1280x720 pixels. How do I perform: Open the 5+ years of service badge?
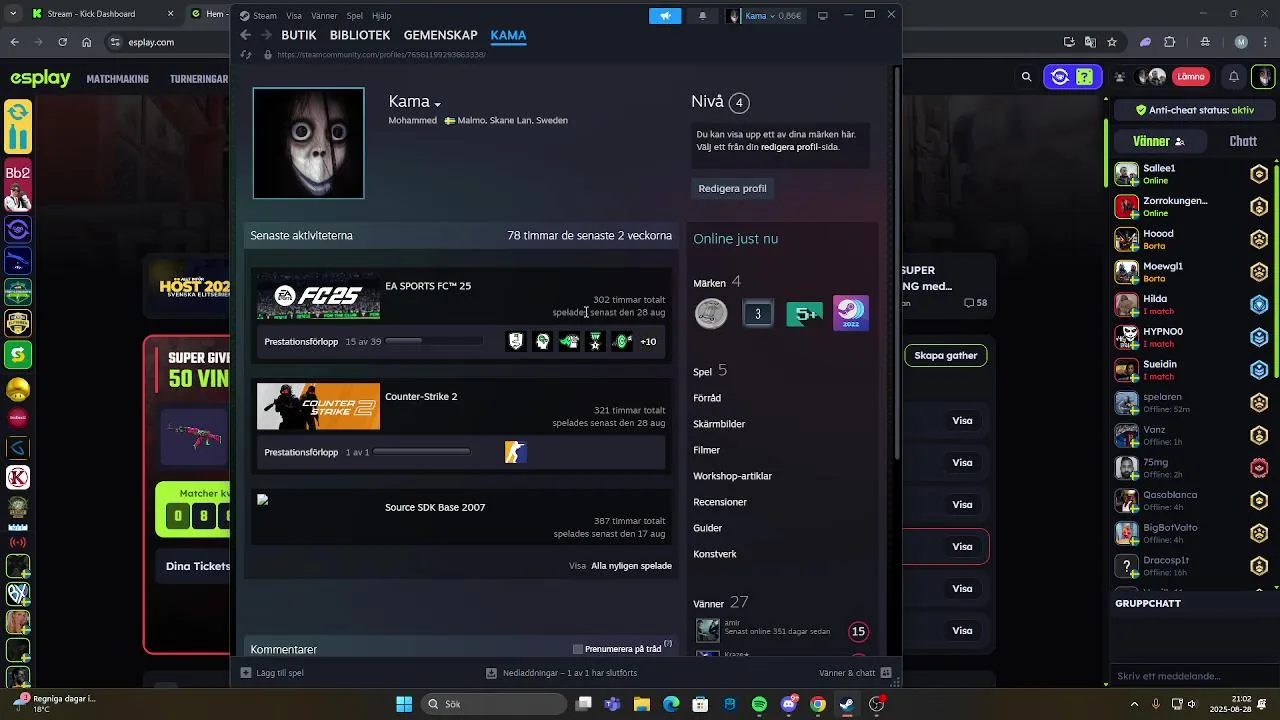805,314
